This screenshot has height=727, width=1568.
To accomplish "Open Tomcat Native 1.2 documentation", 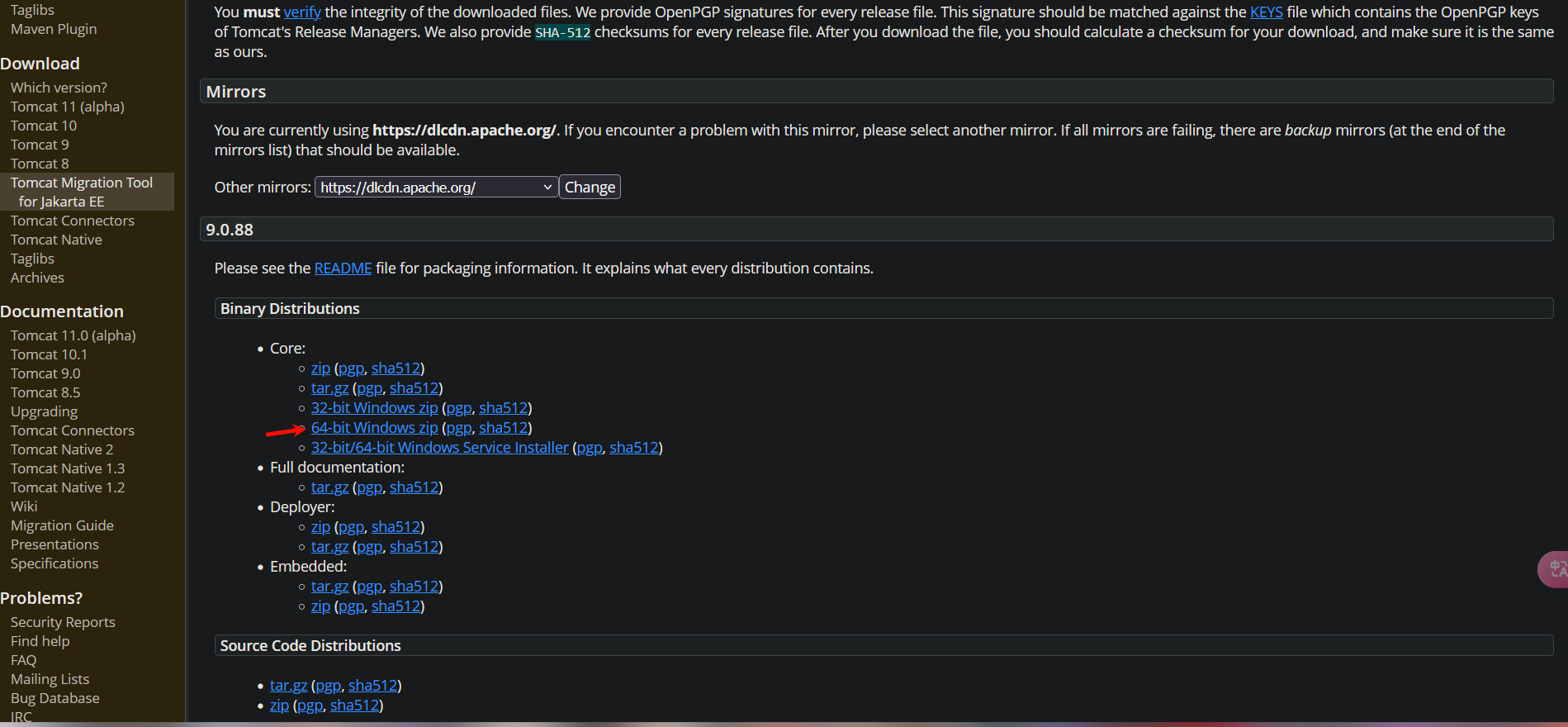I will (68, 487).
